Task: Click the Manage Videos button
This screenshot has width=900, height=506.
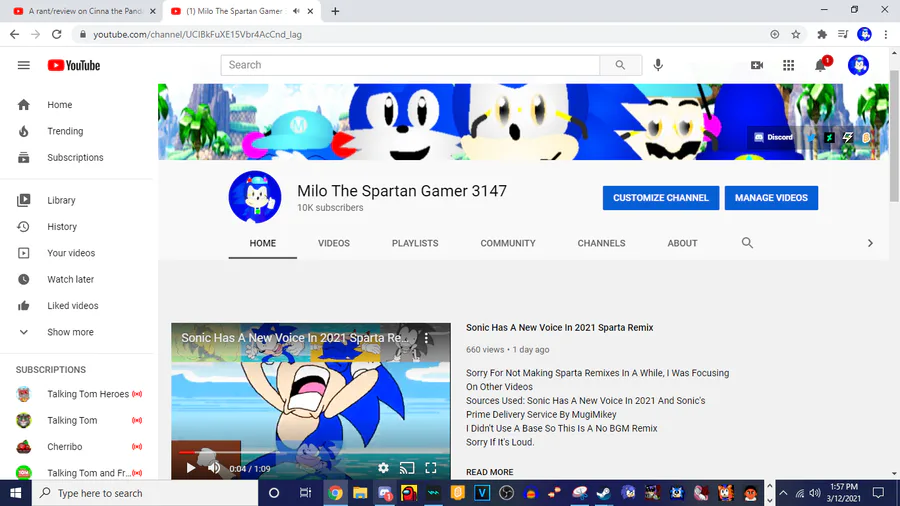Action: pos(771,198)
